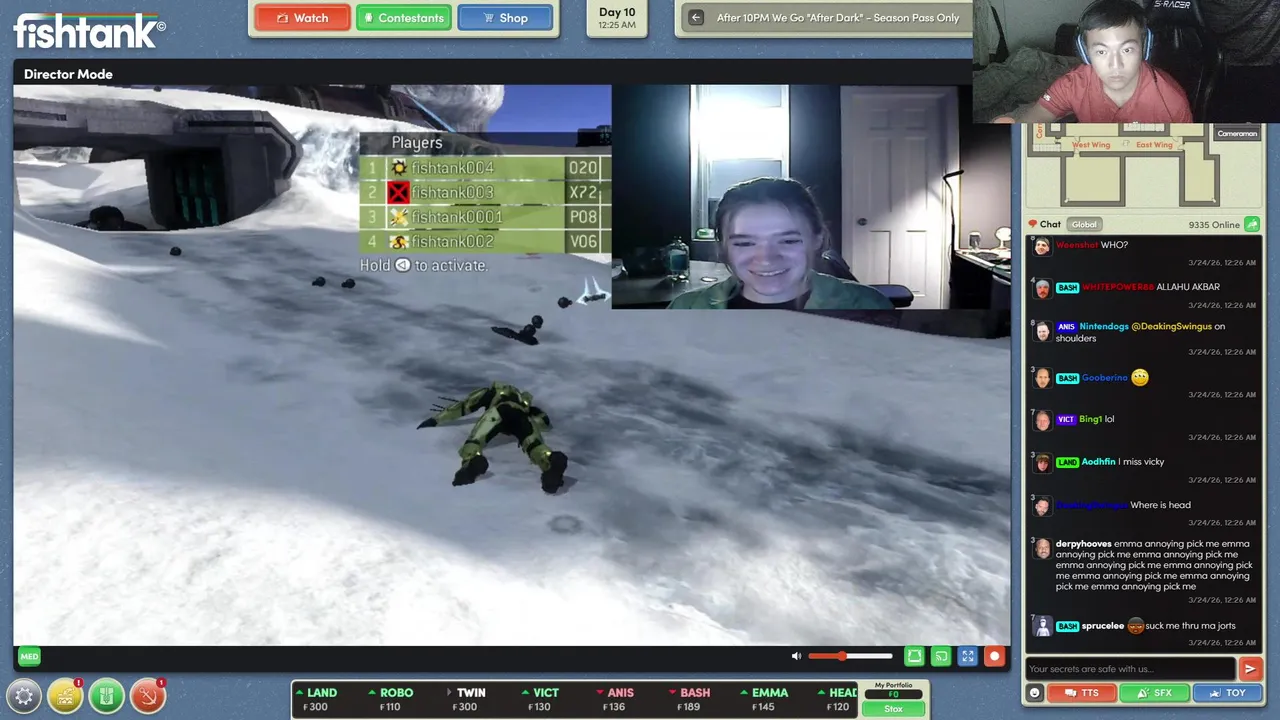Open the emoji picker beside TTS
The image size is (1280, 720).
(x=1034, y=692)
